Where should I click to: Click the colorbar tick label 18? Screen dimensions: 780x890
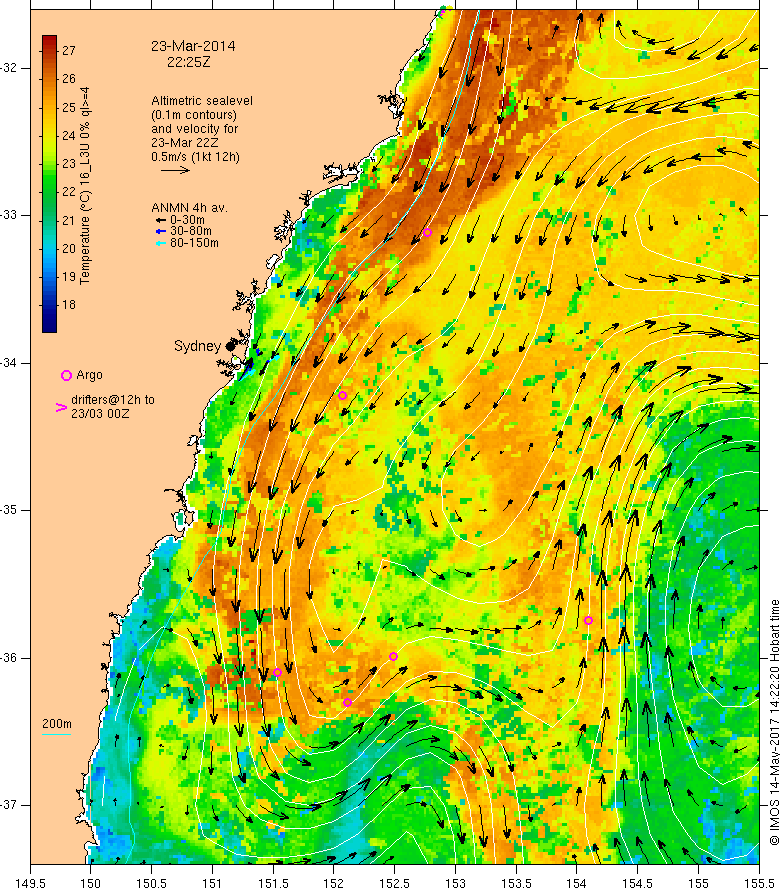[69, 305]
